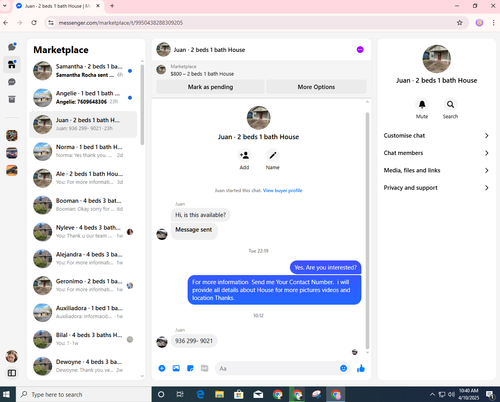The height and width of the screenshot is (402, 500).
Task: Edit chat name with pencil icon
Action: (x=273, y=155)
